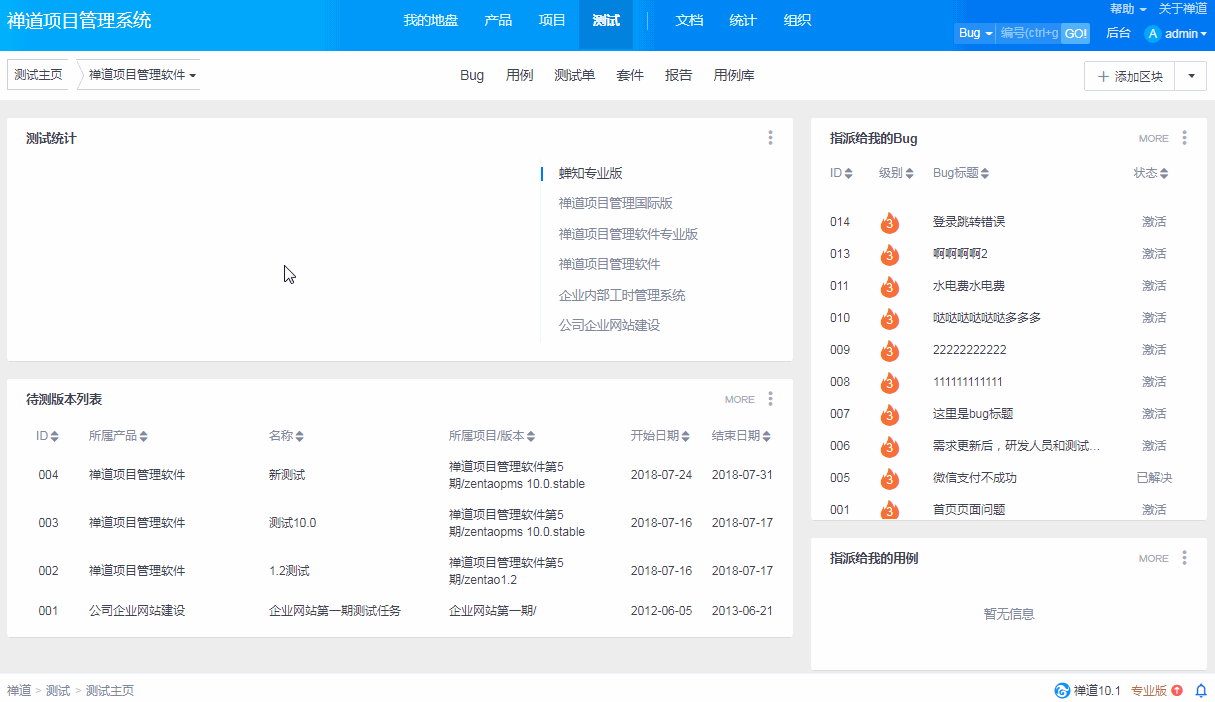Image resolution: width=1215 pixels, height=702 pixels.
Task: Focus the ID search input field
Action: coord(1028,33)
